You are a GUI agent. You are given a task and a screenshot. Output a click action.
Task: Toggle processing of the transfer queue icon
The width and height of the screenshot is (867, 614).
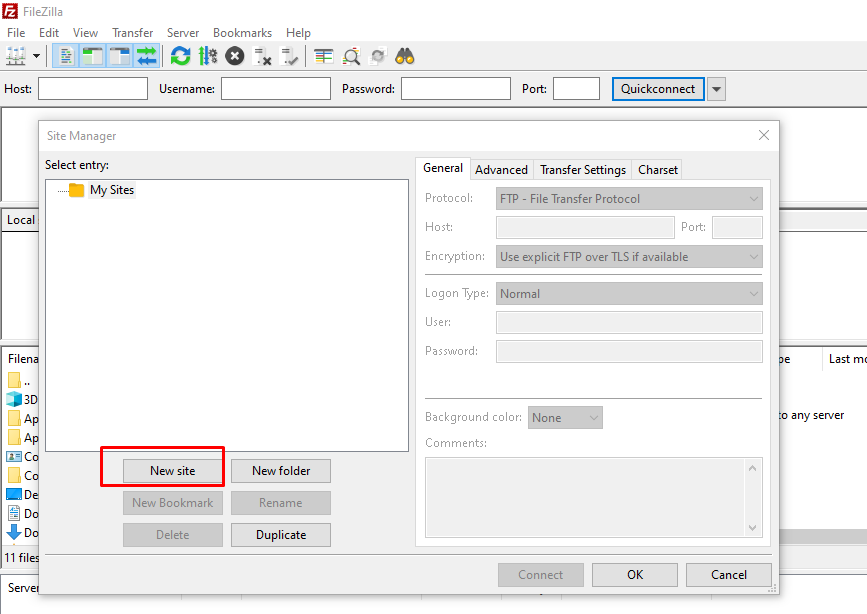tap(208, 56)
